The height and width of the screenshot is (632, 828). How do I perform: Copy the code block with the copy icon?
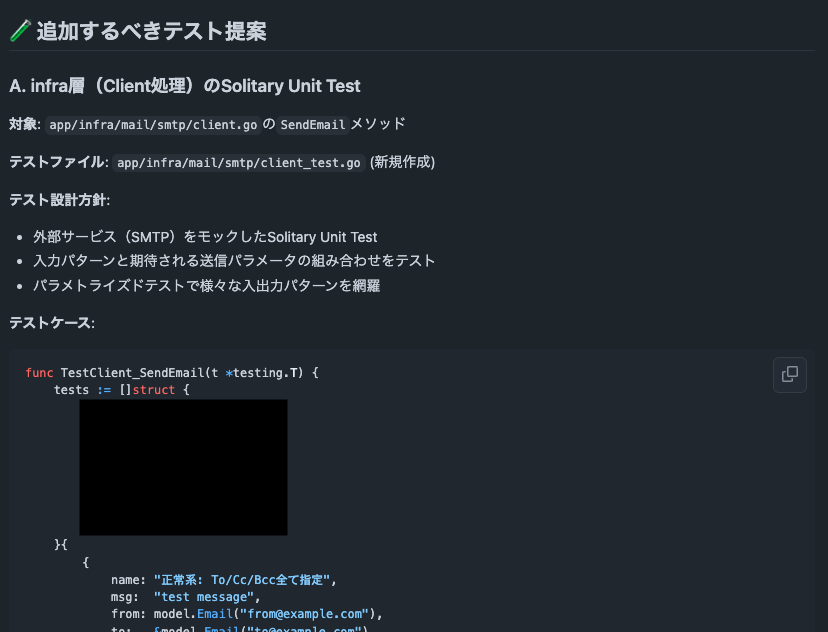tap(789, 374)
